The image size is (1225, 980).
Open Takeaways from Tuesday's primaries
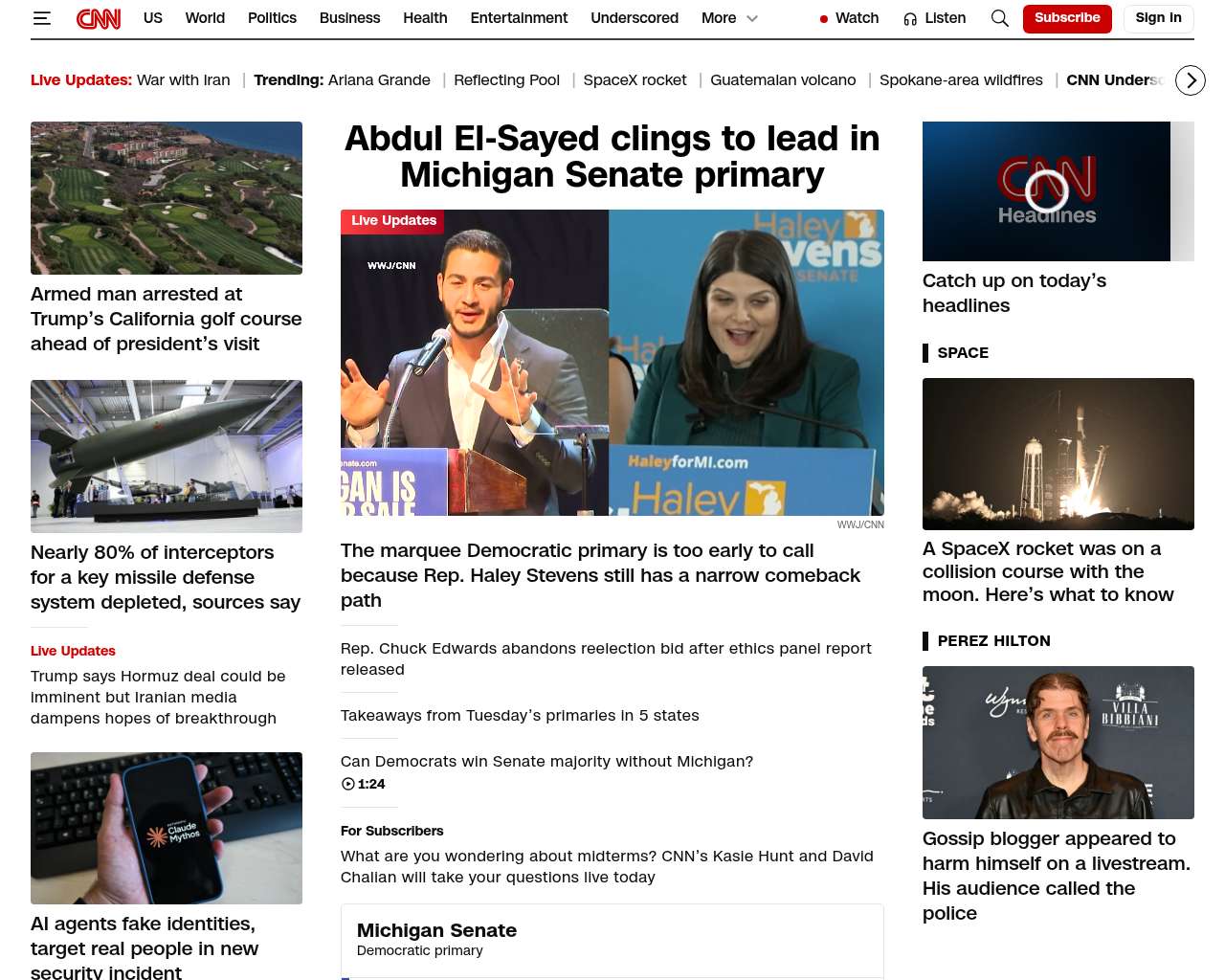click(x=520, y=715)
